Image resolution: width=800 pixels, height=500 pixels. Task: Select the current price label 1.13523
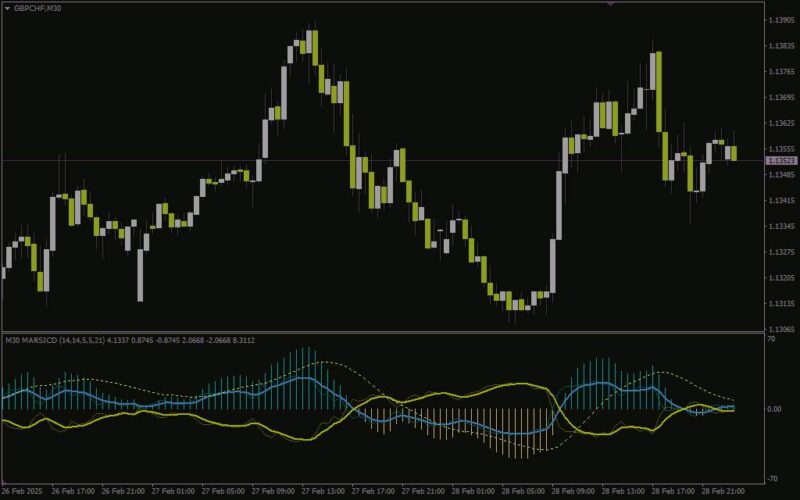[782, 161]
